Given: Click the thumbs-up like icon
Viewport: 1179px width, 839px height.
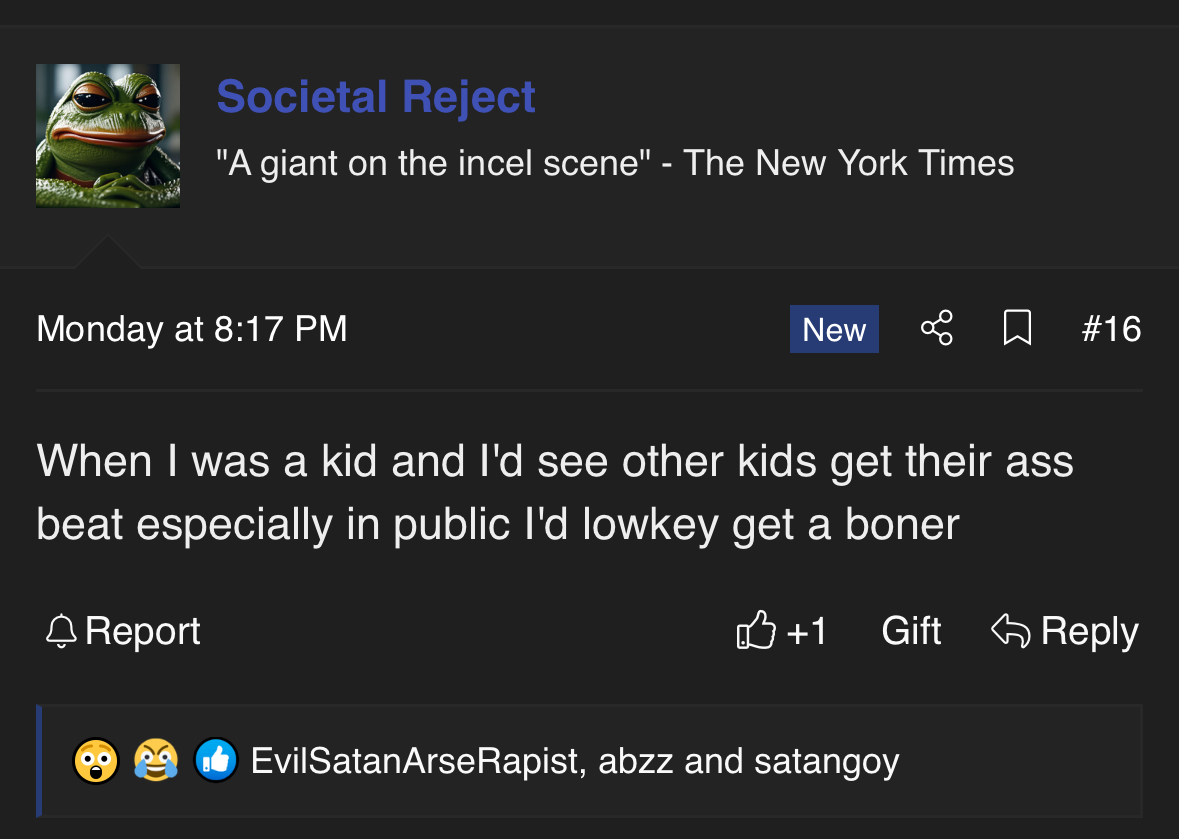Looking at the screenshot, I should pos(756,631).
